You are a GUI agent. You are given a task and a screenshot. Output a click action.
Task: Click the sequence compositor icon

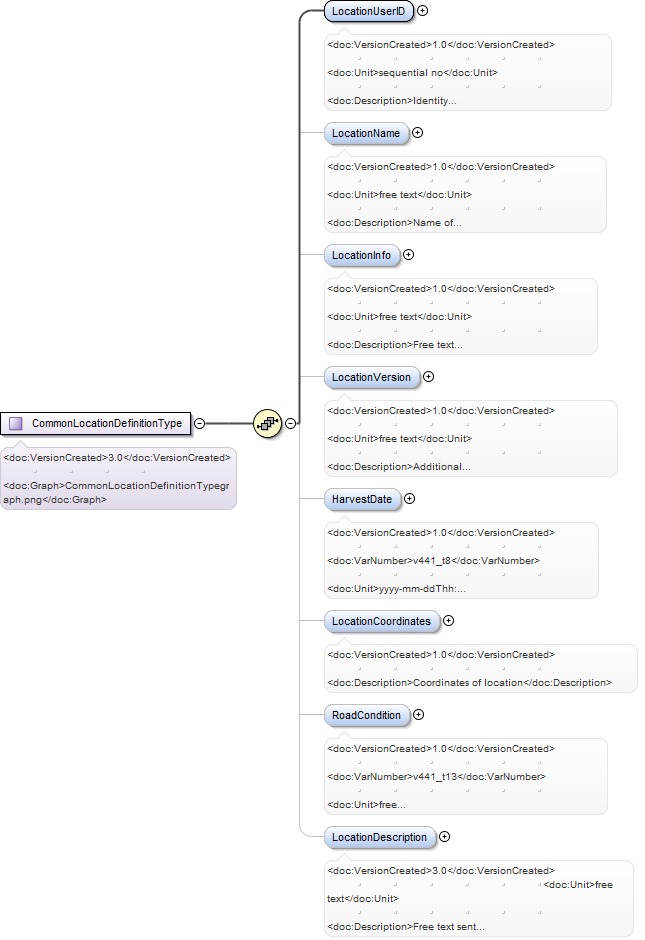tap(267, 423)
